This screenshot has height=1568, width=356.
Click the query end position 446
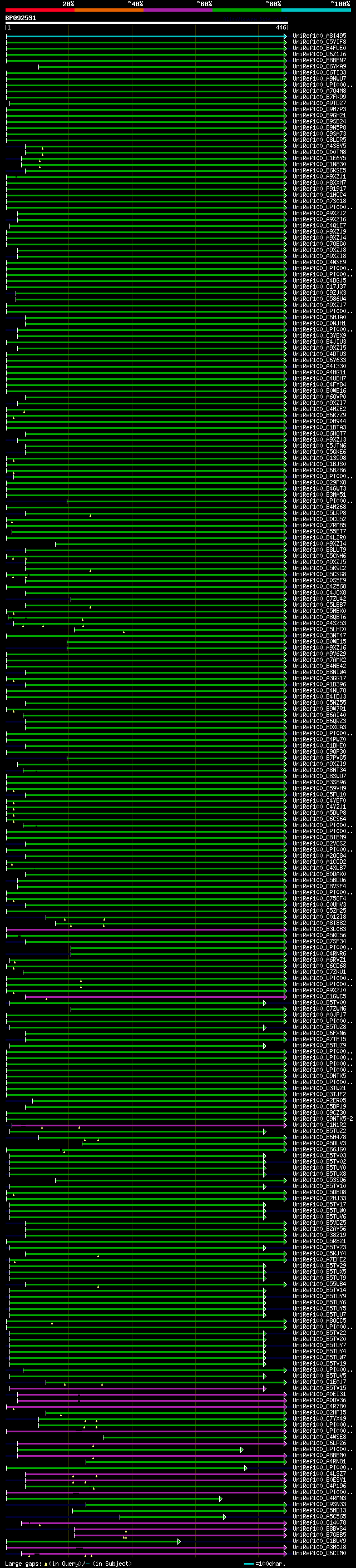point(280,27)
